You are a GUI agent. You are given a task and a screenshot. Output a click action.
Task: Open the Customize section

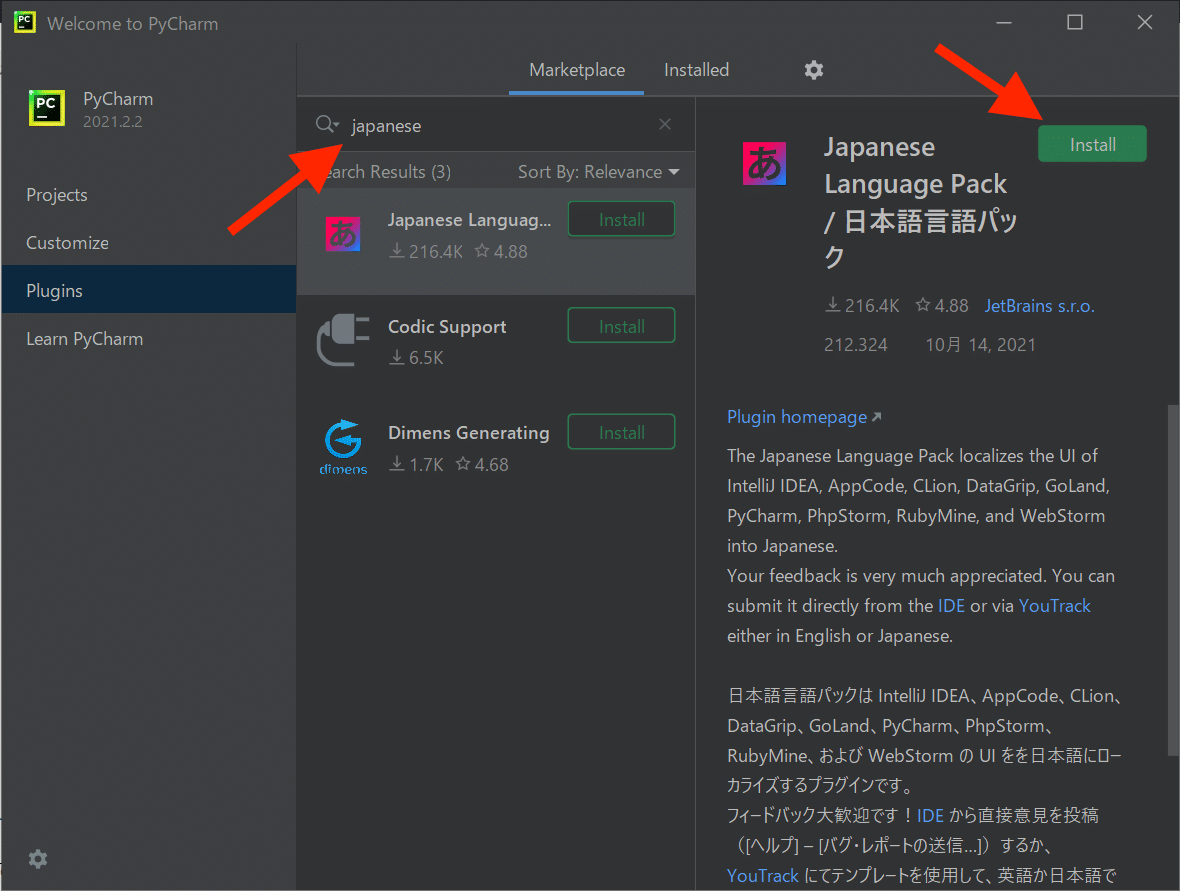tap(148, 243)
